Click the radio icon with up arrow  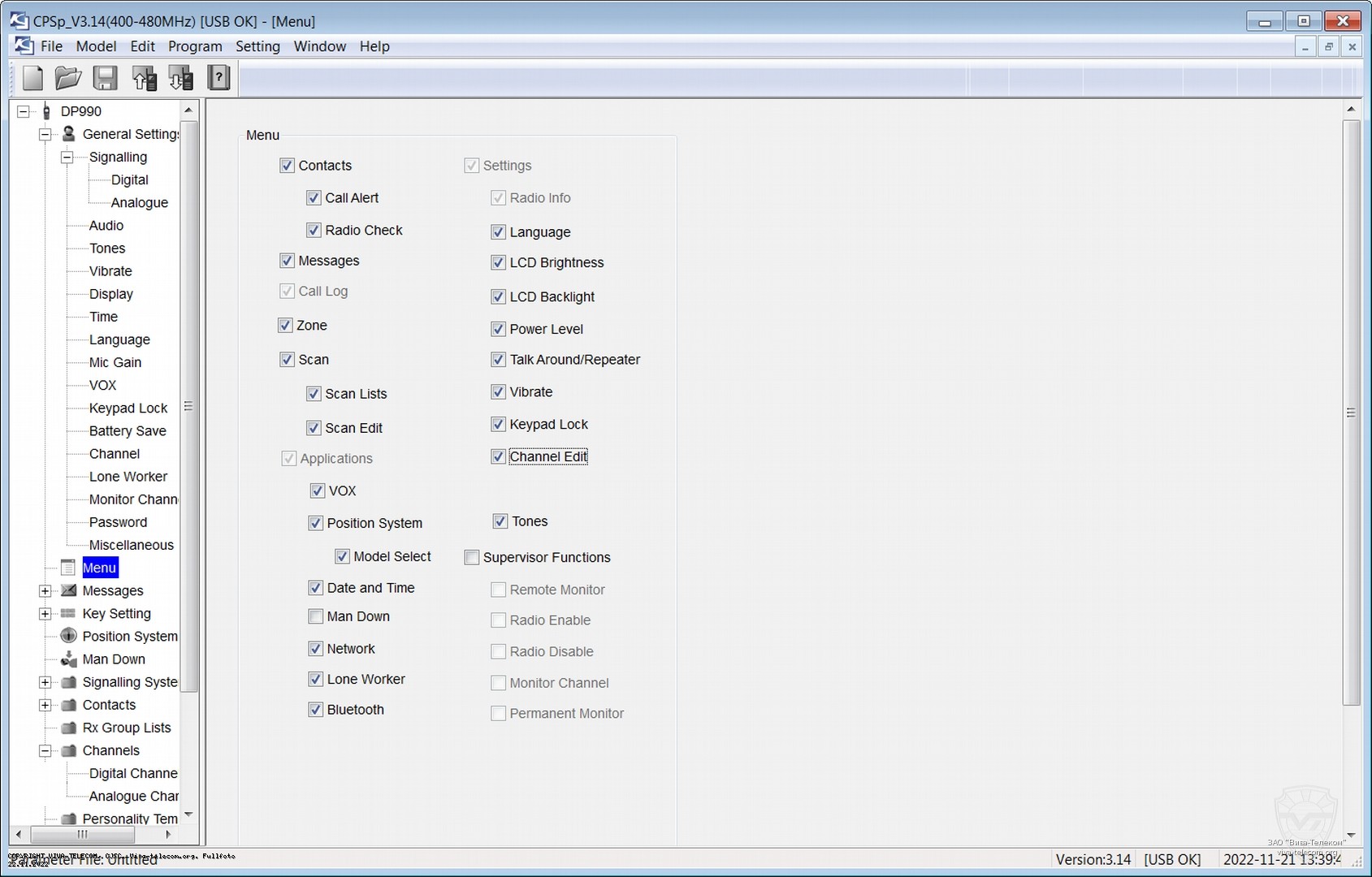click(144, 78)
